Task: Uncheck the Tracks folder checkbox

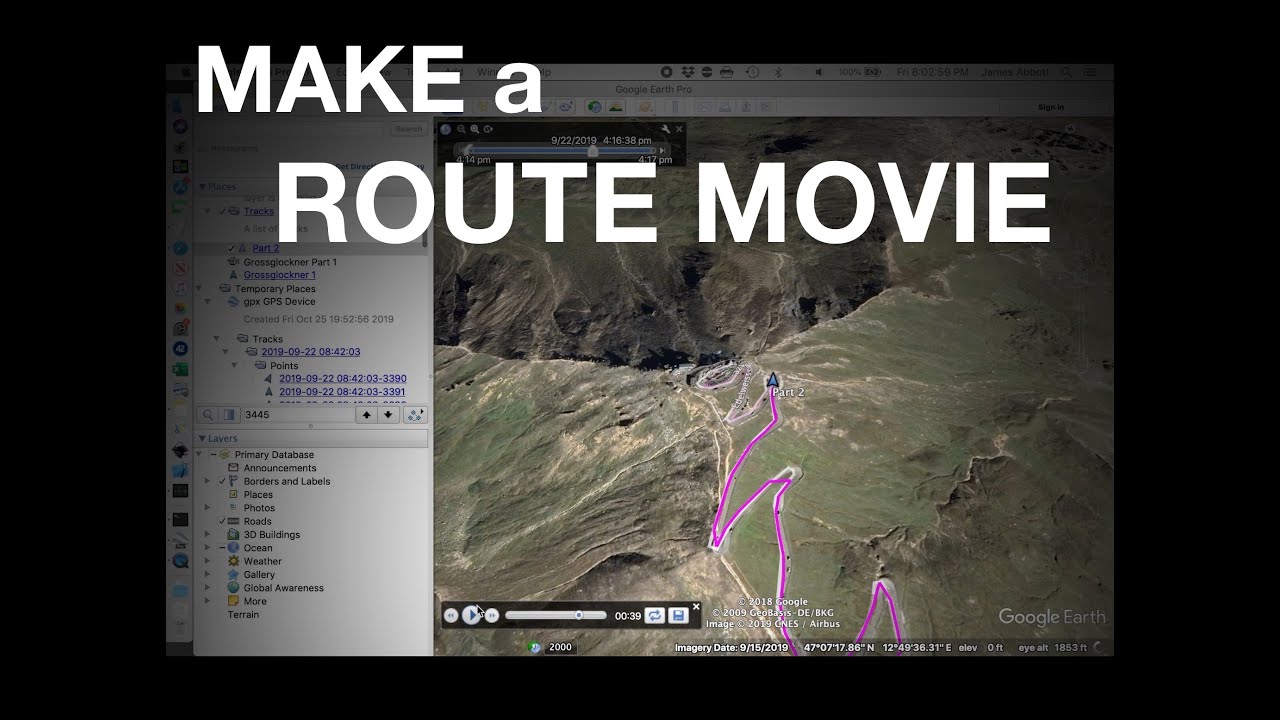Action: click(x=222, y=211)
